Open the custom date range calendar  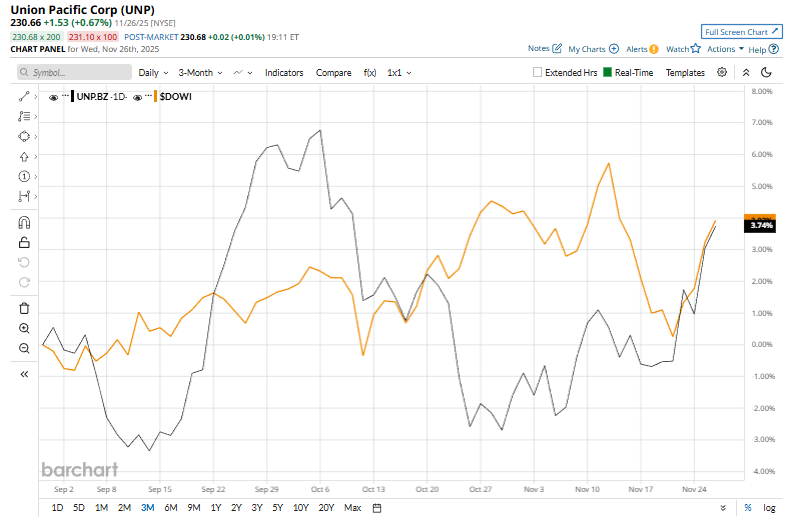click(x=377, y=508)
